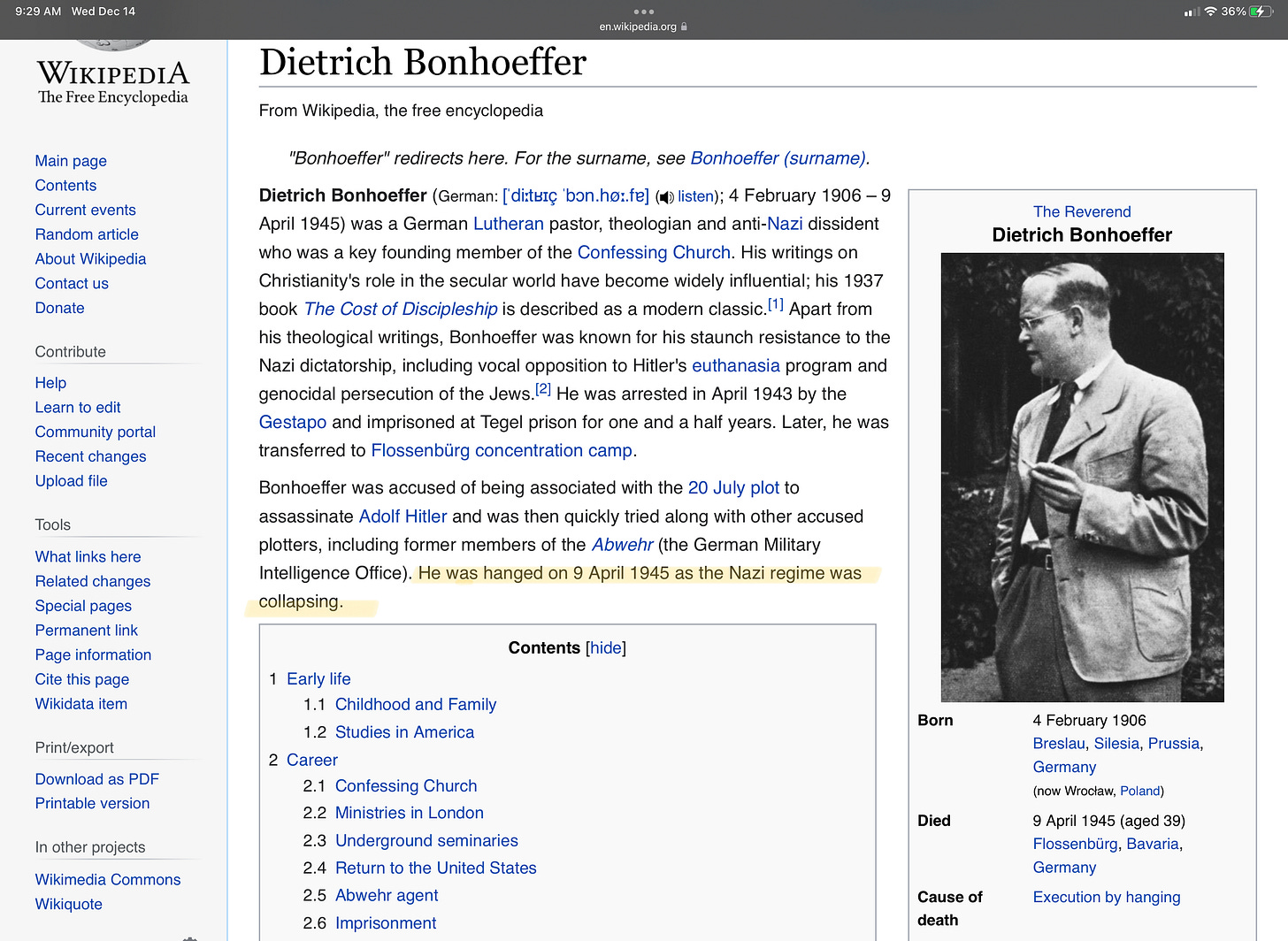Image resolution: width=1288 pixels, height=941 pixels.
Task: Jump to Early life section
Action: [318, 679]
